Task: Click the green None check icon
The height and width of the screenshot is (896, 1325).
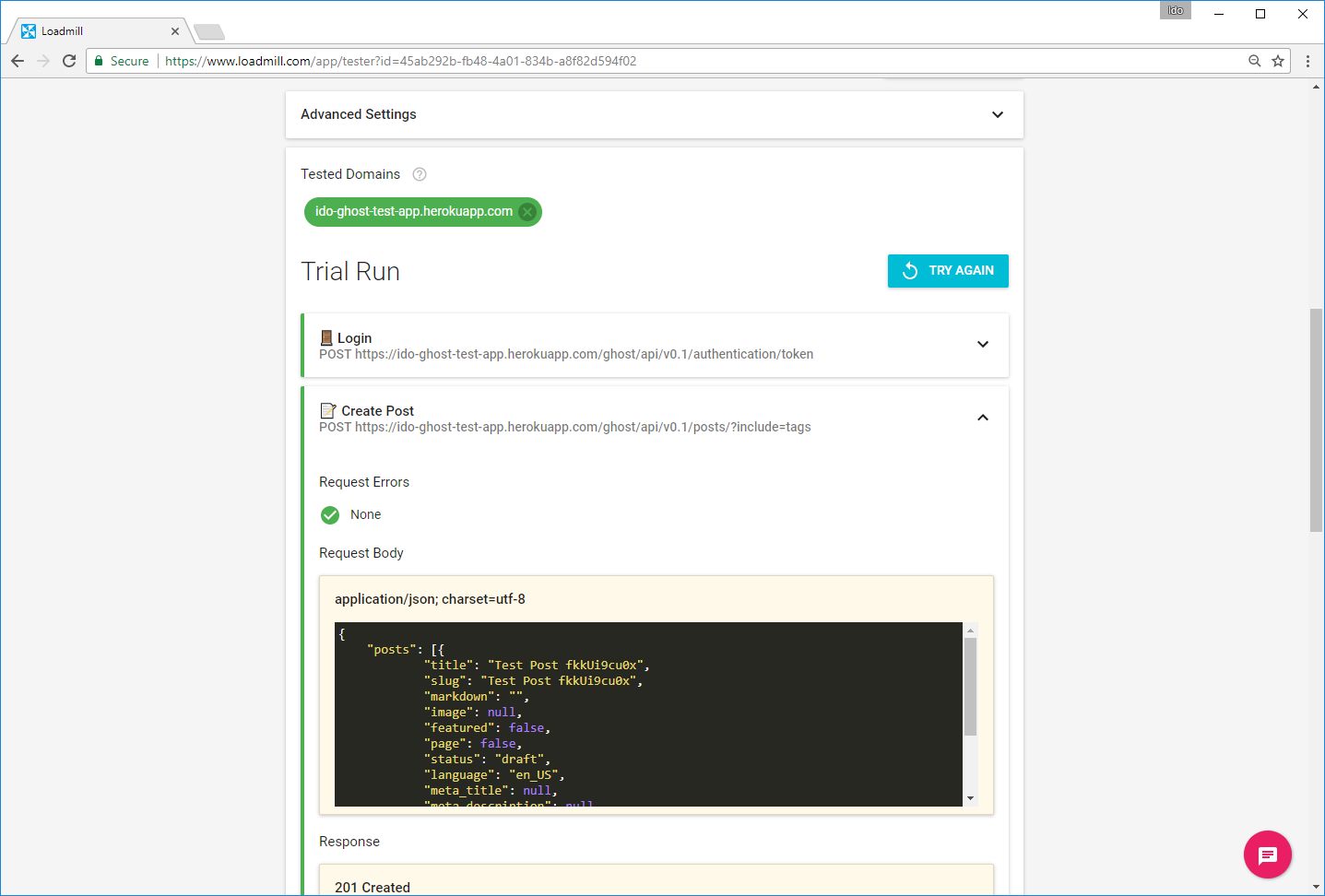Action: pos(330,515)
